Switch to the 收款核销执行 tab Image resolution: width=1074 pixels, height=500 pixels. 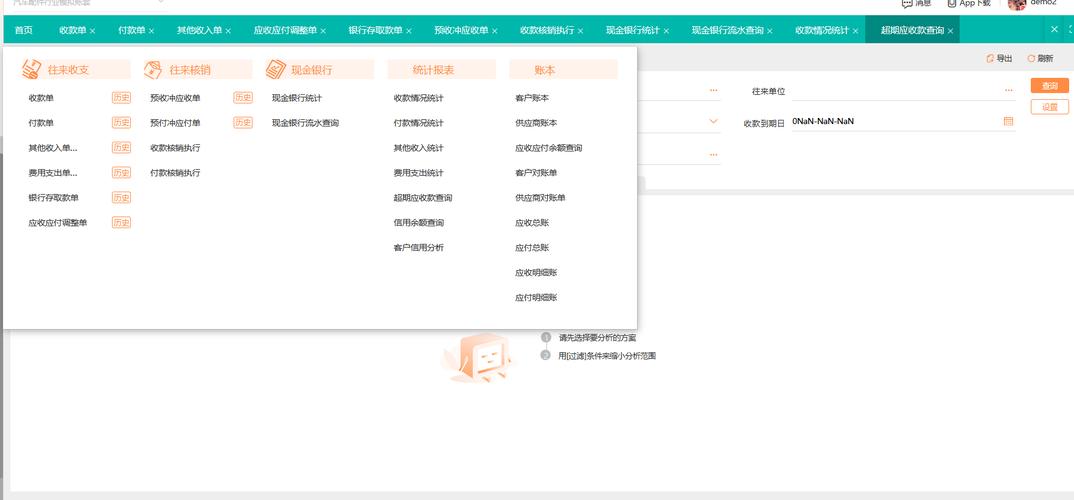(x=547, y=30)
